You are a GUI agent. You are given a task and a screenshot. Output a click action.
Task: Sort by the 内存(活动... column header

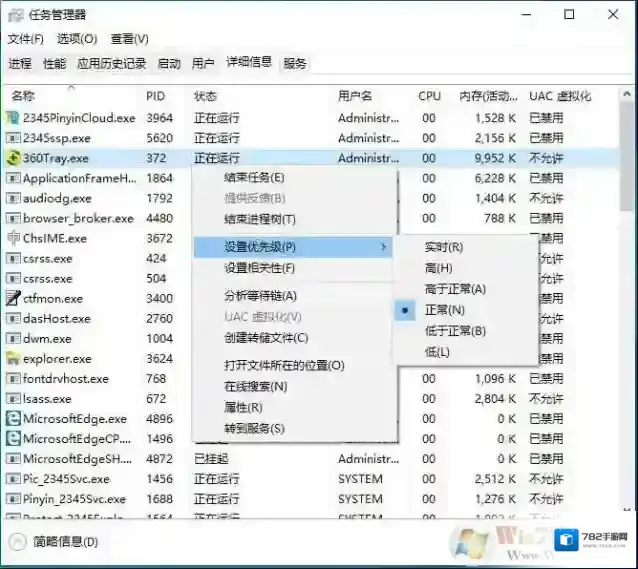coord(488,96)
